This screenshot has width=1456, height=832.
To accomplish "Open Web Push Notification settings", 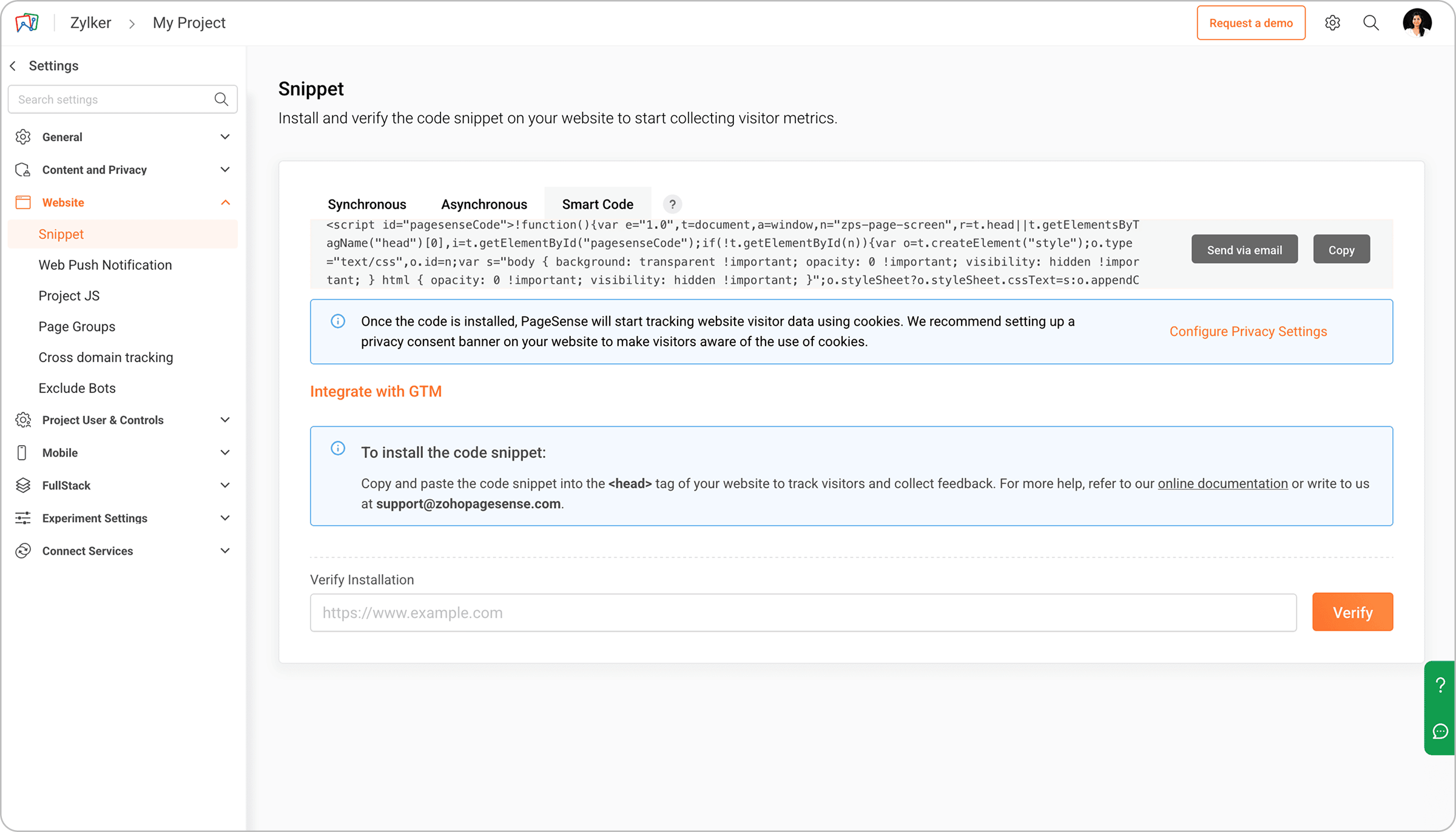I will [105, 265].
